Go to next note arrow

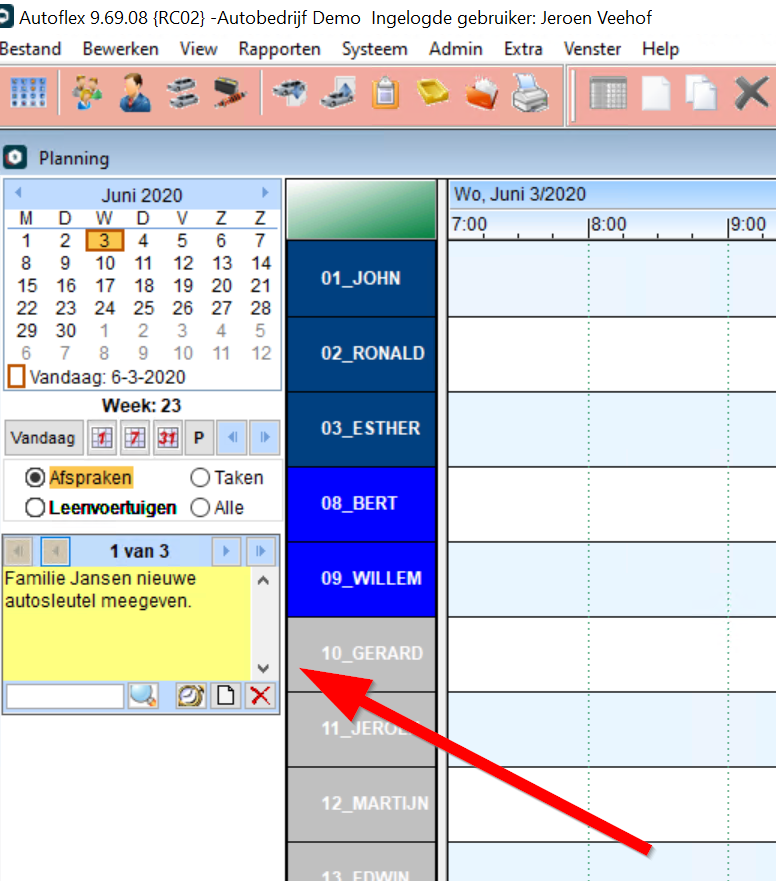tap(226, 551)
